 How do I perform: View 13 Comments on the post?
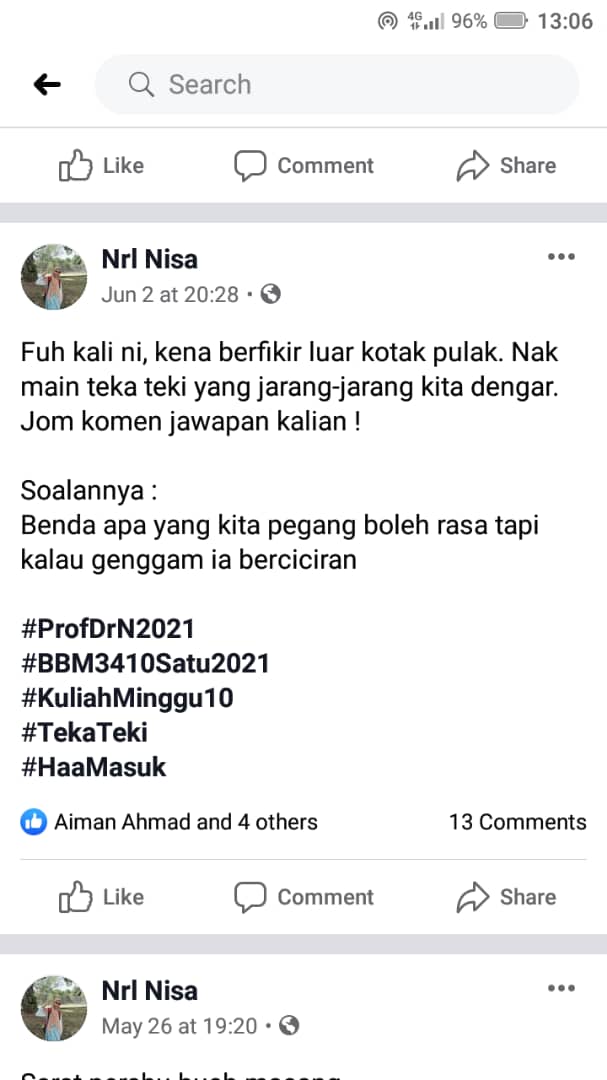(x=518, y=822)
